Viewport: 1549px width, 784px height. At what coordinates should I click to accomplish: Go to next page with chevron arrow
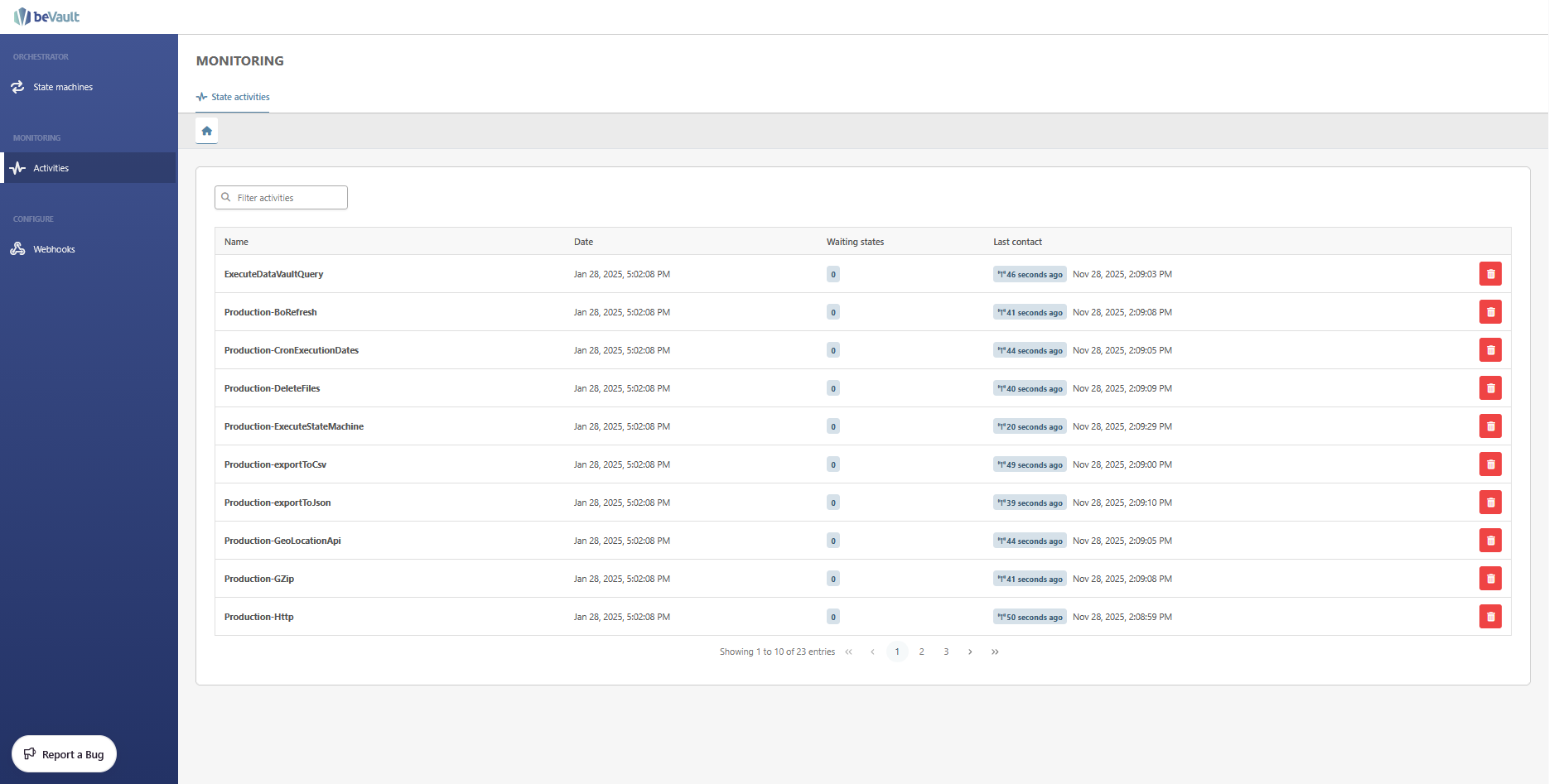pyautogui.click(x=970, y=652)
